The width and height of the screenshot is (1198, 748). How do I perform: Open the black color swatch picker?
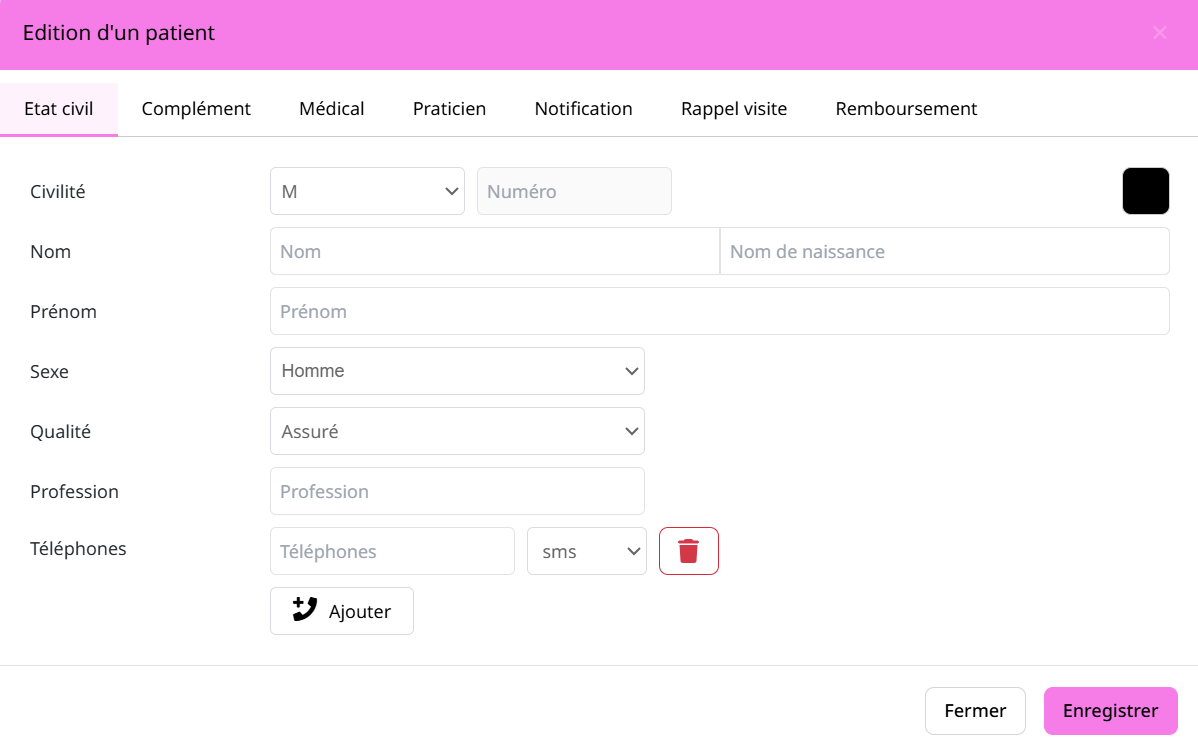coord(1145,191)
